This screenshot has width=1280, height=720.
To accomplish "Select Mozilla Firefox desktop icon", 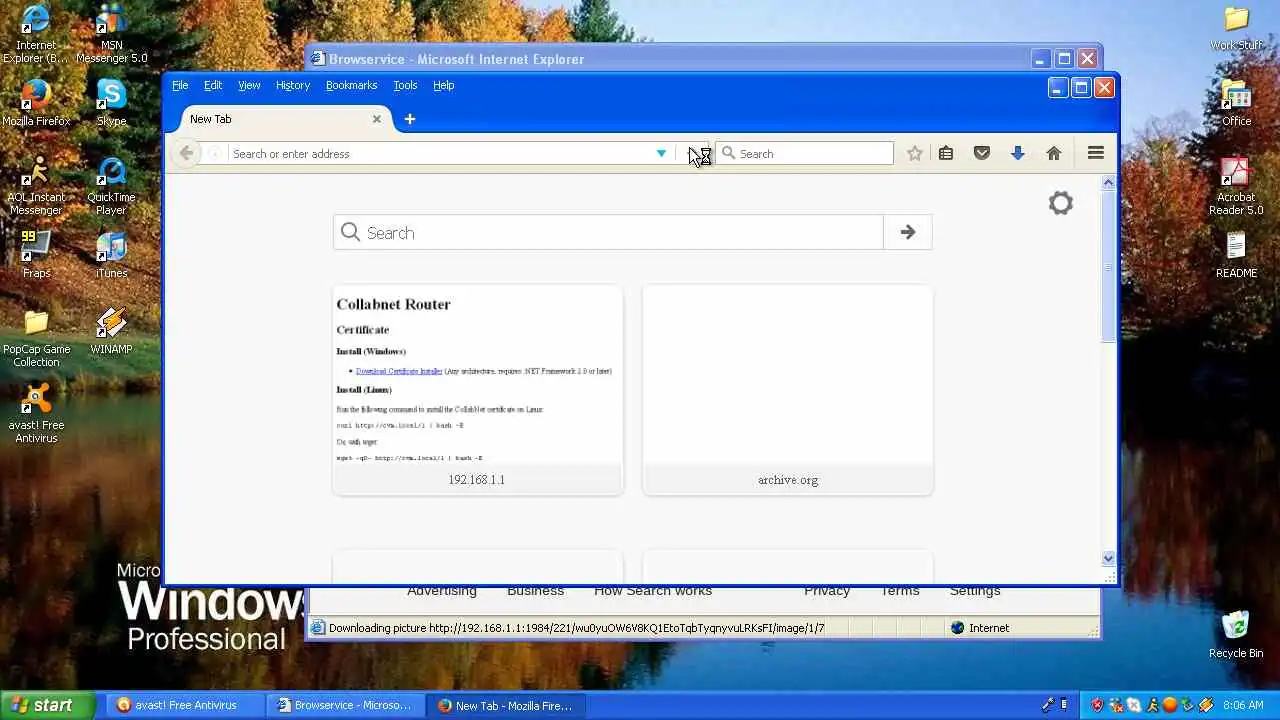I will coord(36,104).
